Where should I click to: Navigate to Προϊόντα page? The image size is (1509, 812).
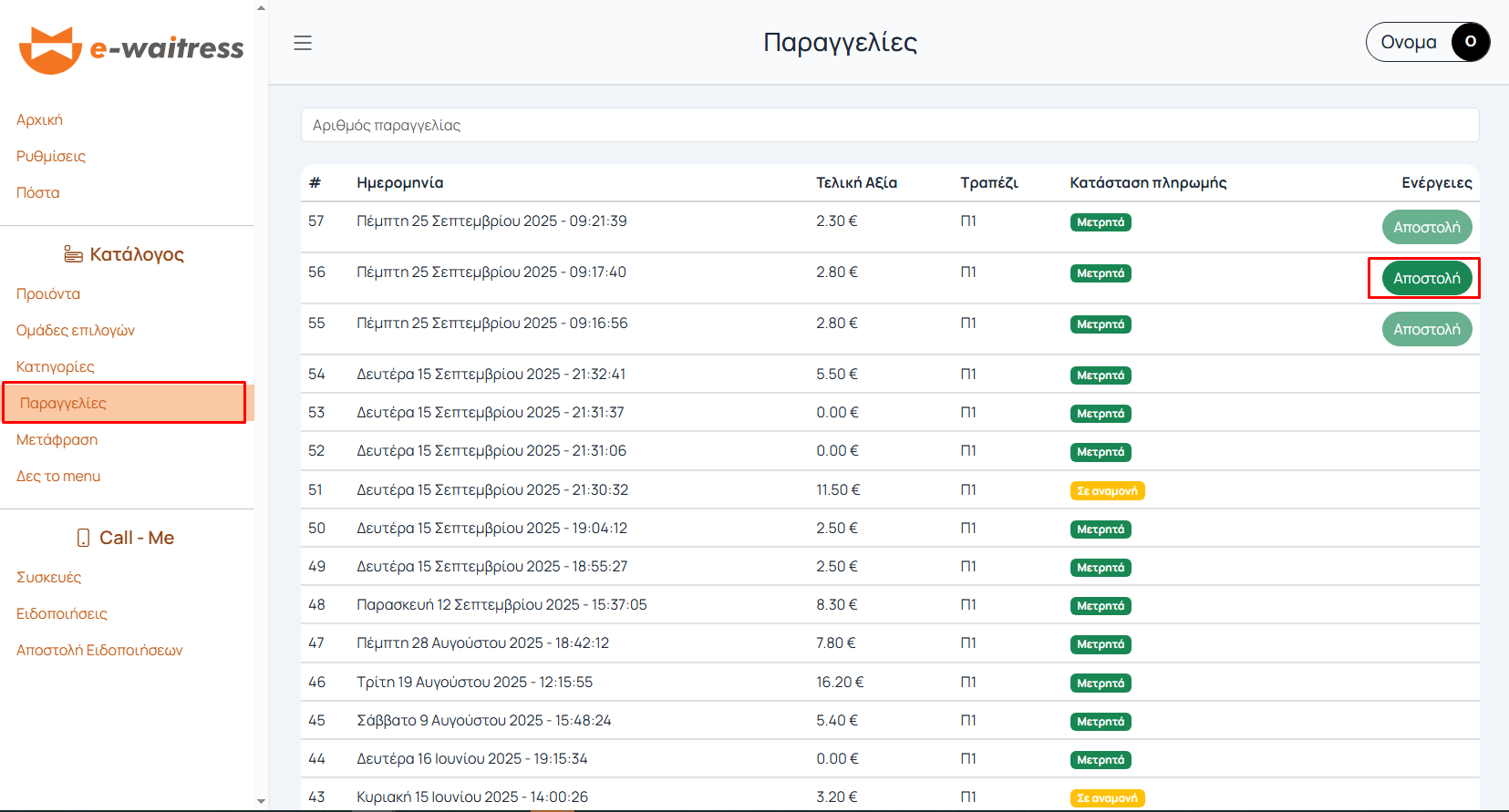click(x=48, y=294)
